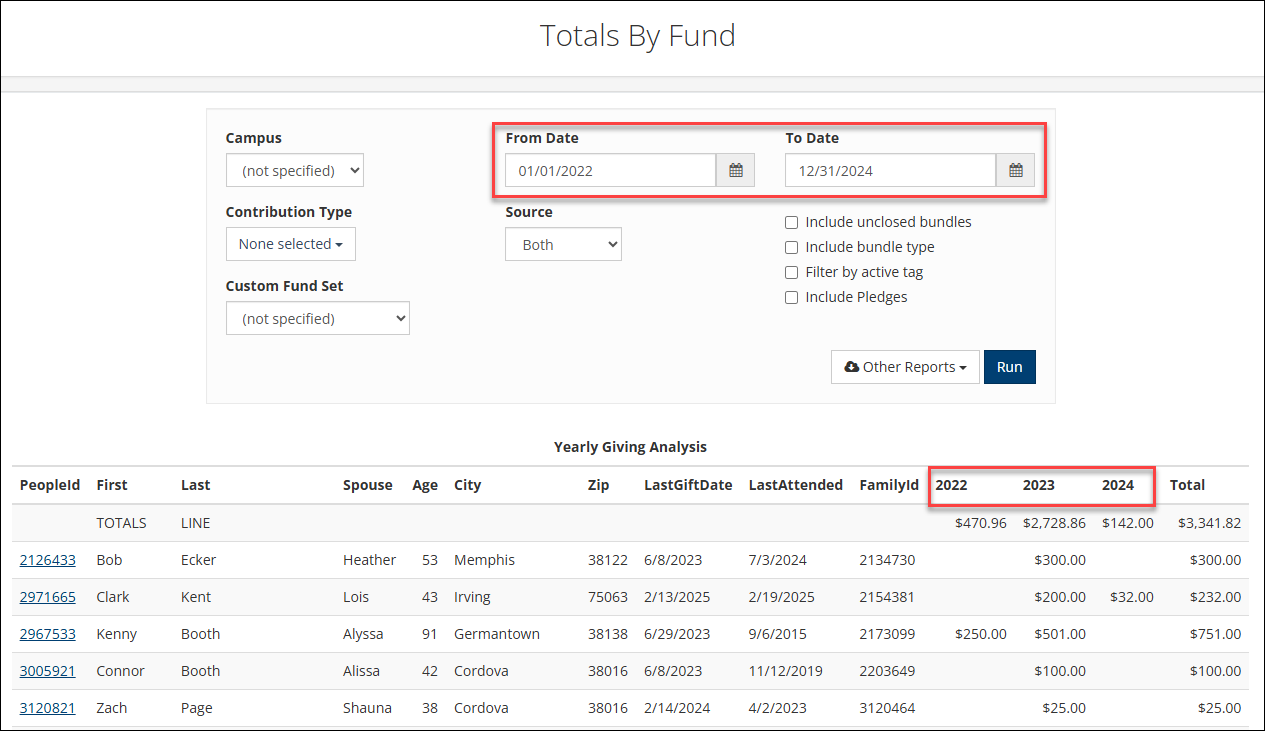Image resolution: width=1265 pixels, height=731 pixels.
Task: Click zip code 75063
Action: point(608,597)
